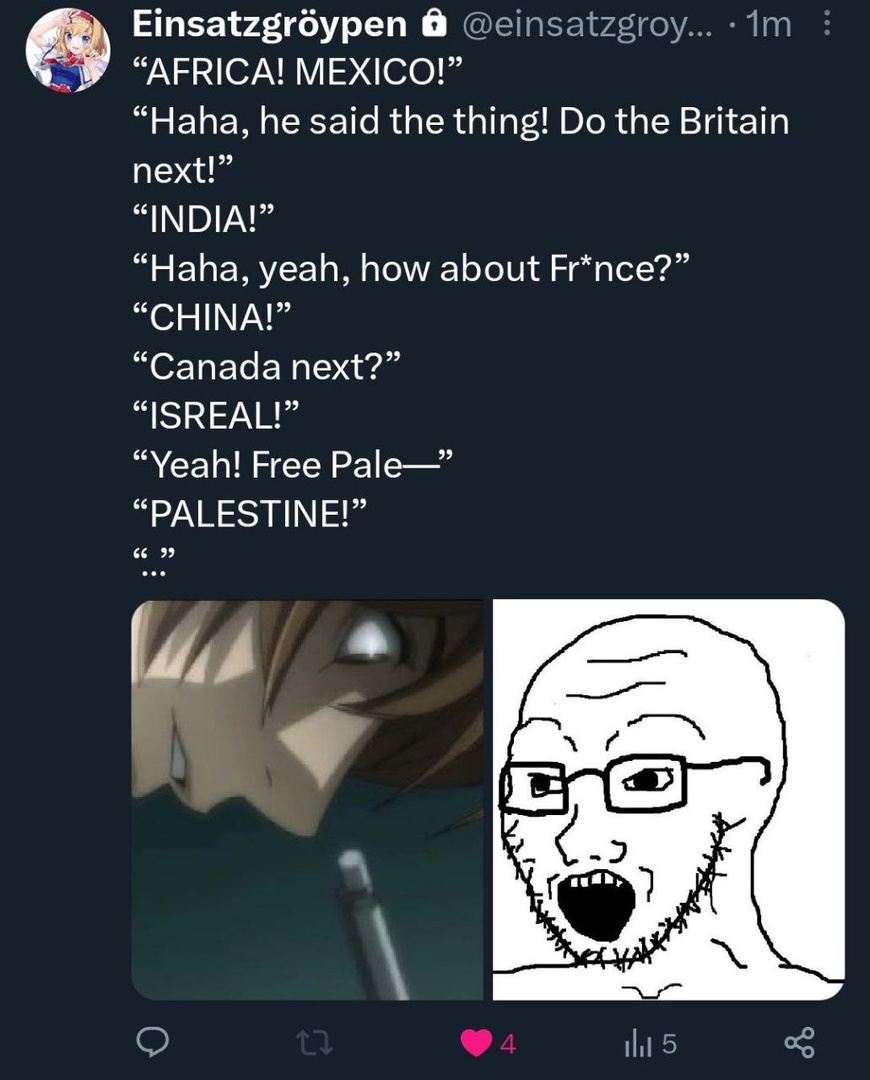Open the 1m timestamp link

[769, 25]
